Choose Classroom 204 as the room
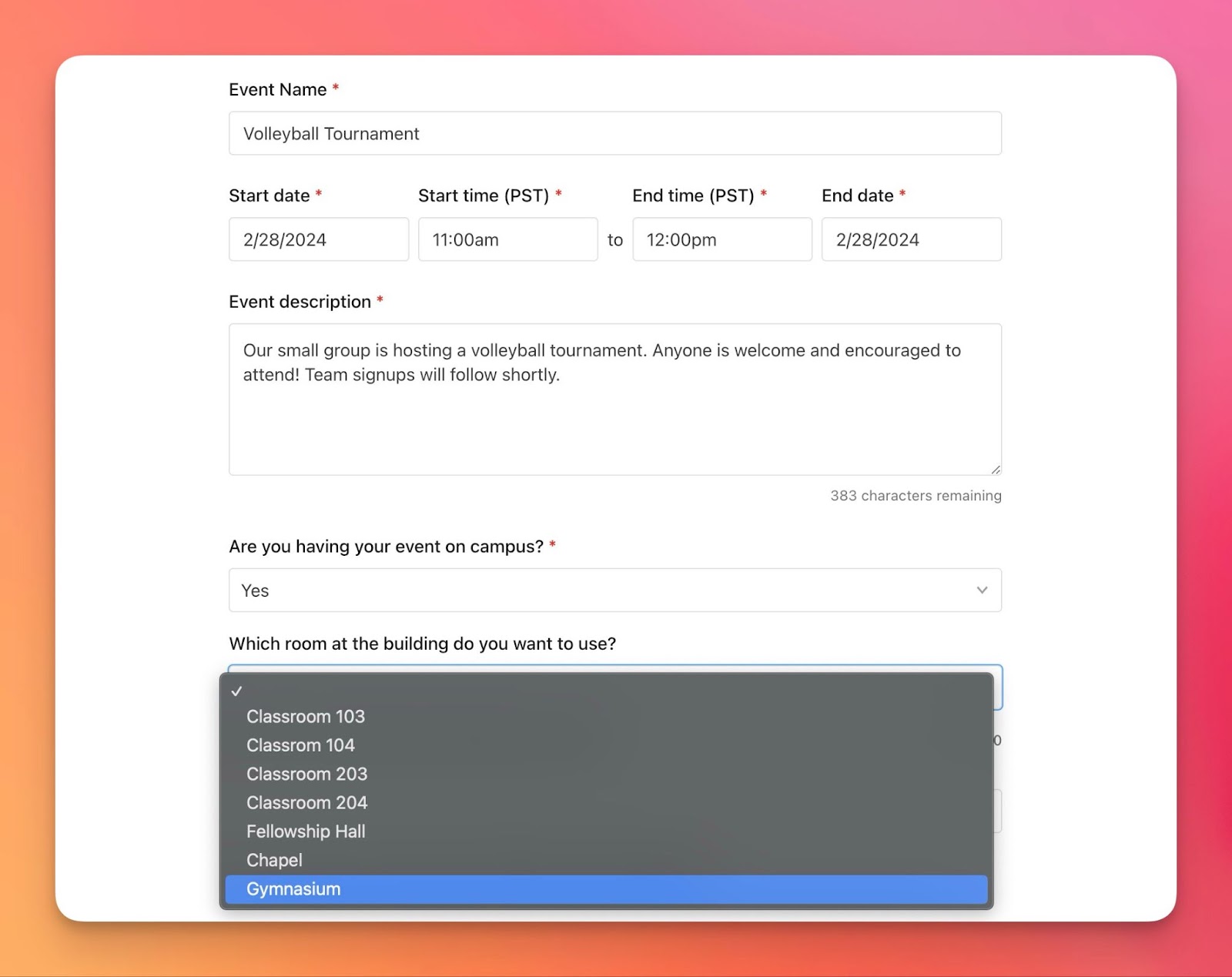 (306, 803)
